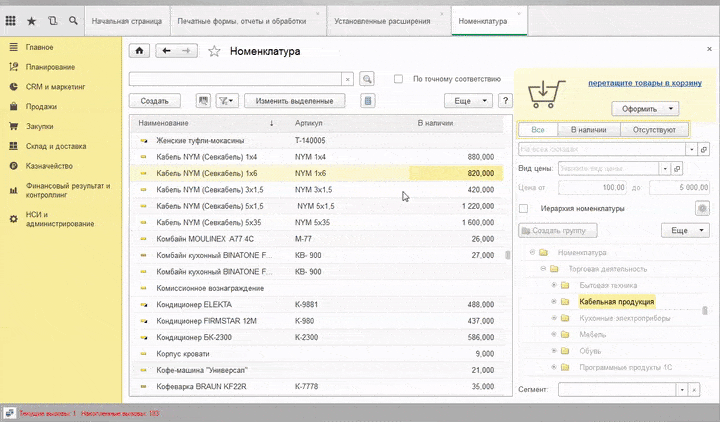This screenshot has width=720, height=422.
Task: Open CRM и маркетинг section
Action: (x=55, y=87)
